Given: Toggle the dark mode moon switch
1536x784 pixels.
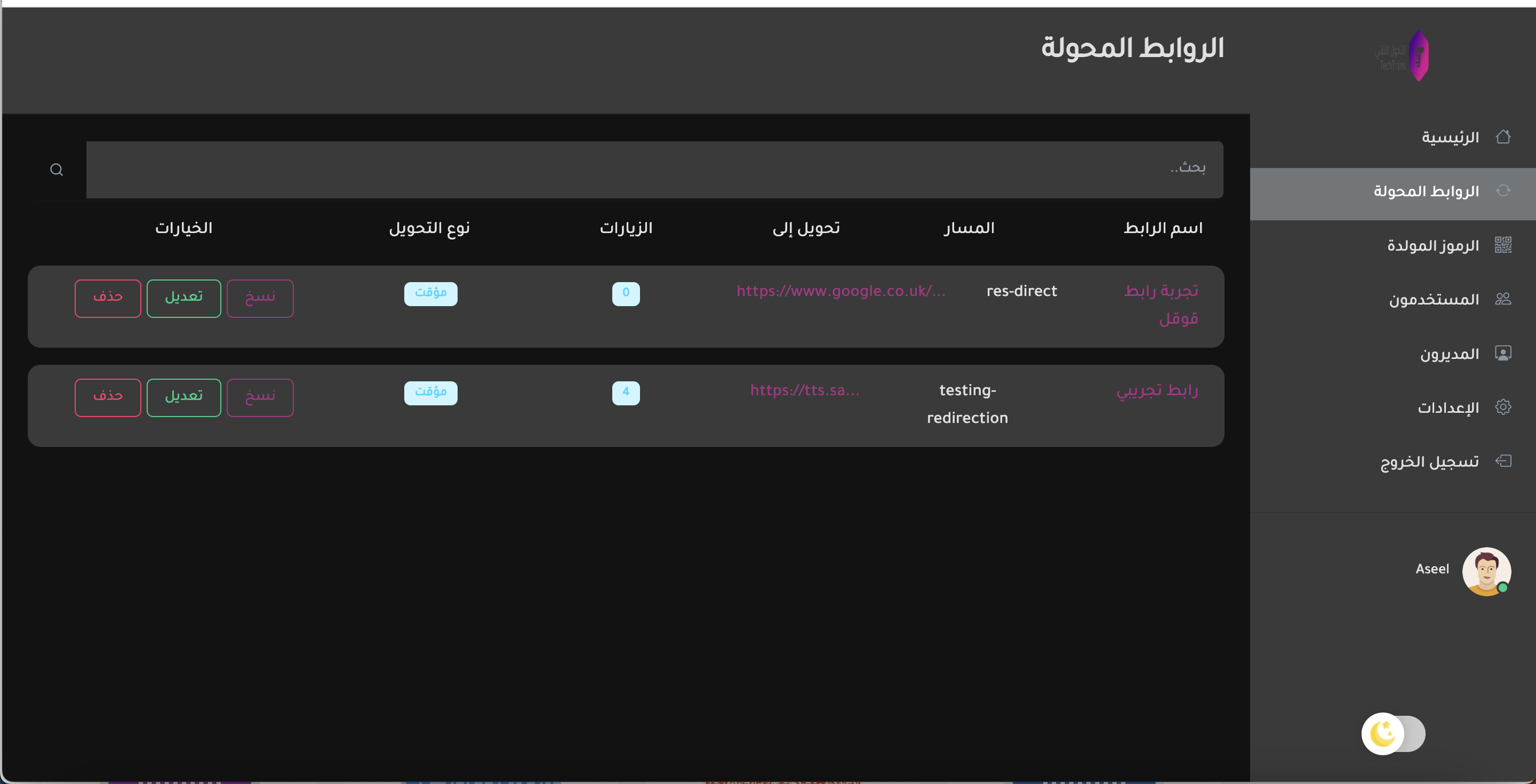Looking at the screenshot, I should (x=1393, y=733).
